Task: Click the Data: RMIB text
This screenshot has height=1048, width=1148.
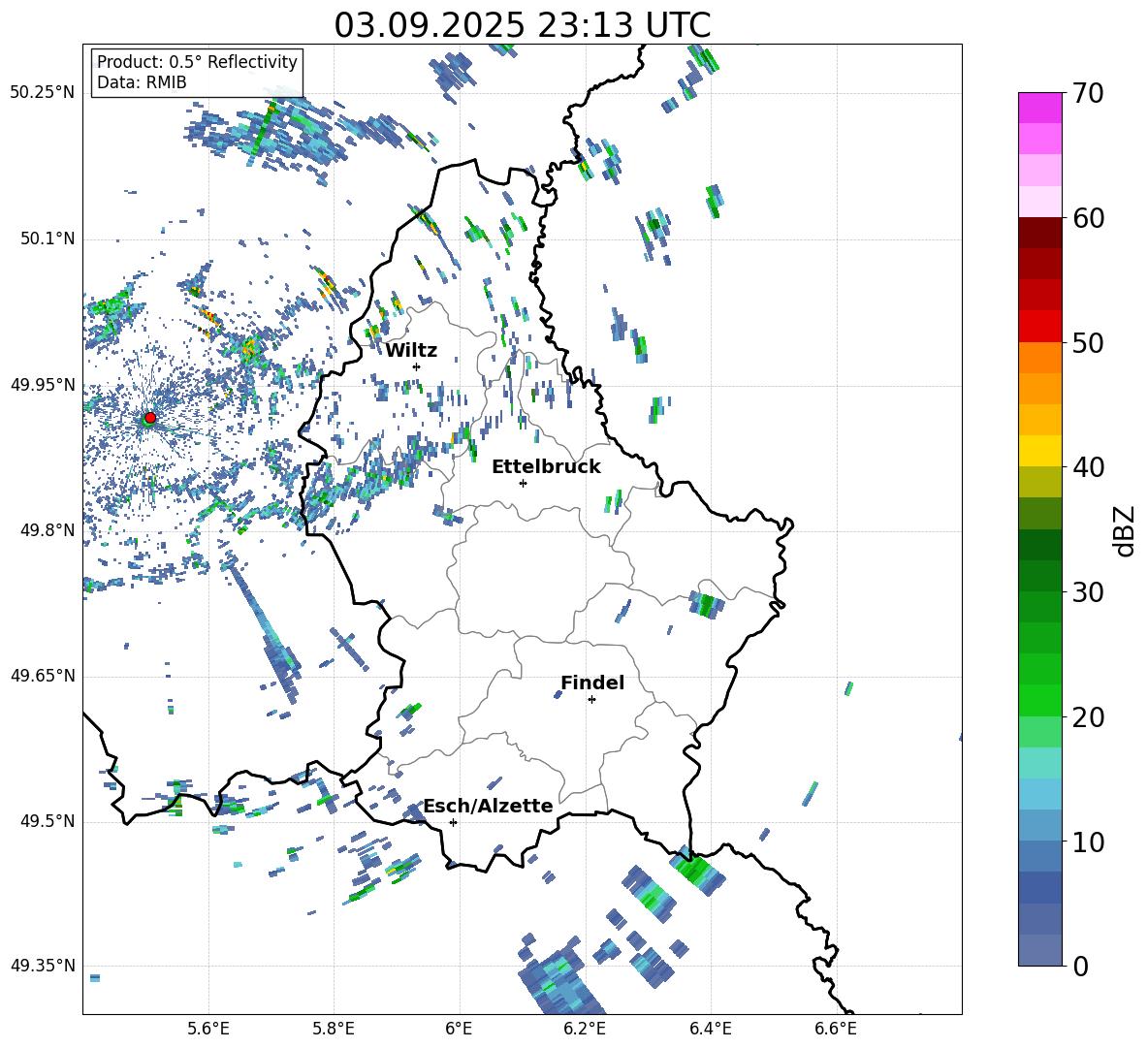Action: tap(142, 82)
